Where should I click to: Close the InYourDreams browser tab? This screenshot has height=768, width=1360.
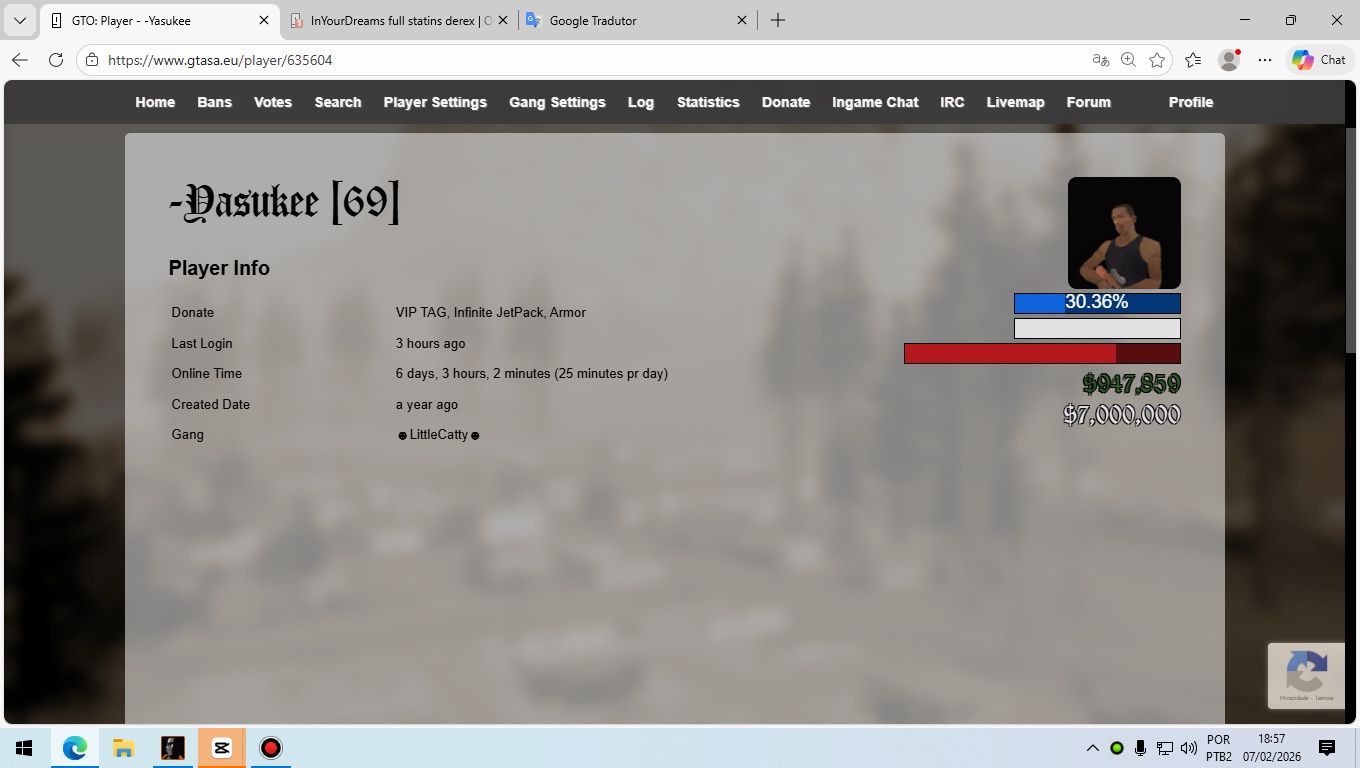(x=502, y=20)
